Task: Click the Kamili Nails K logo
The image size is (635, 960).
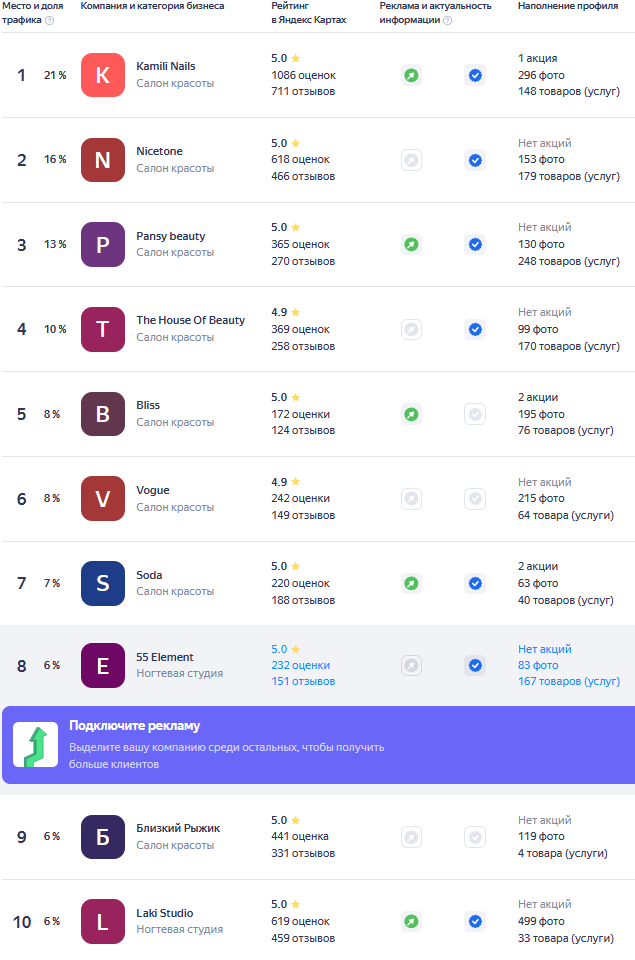Action: 103,75
